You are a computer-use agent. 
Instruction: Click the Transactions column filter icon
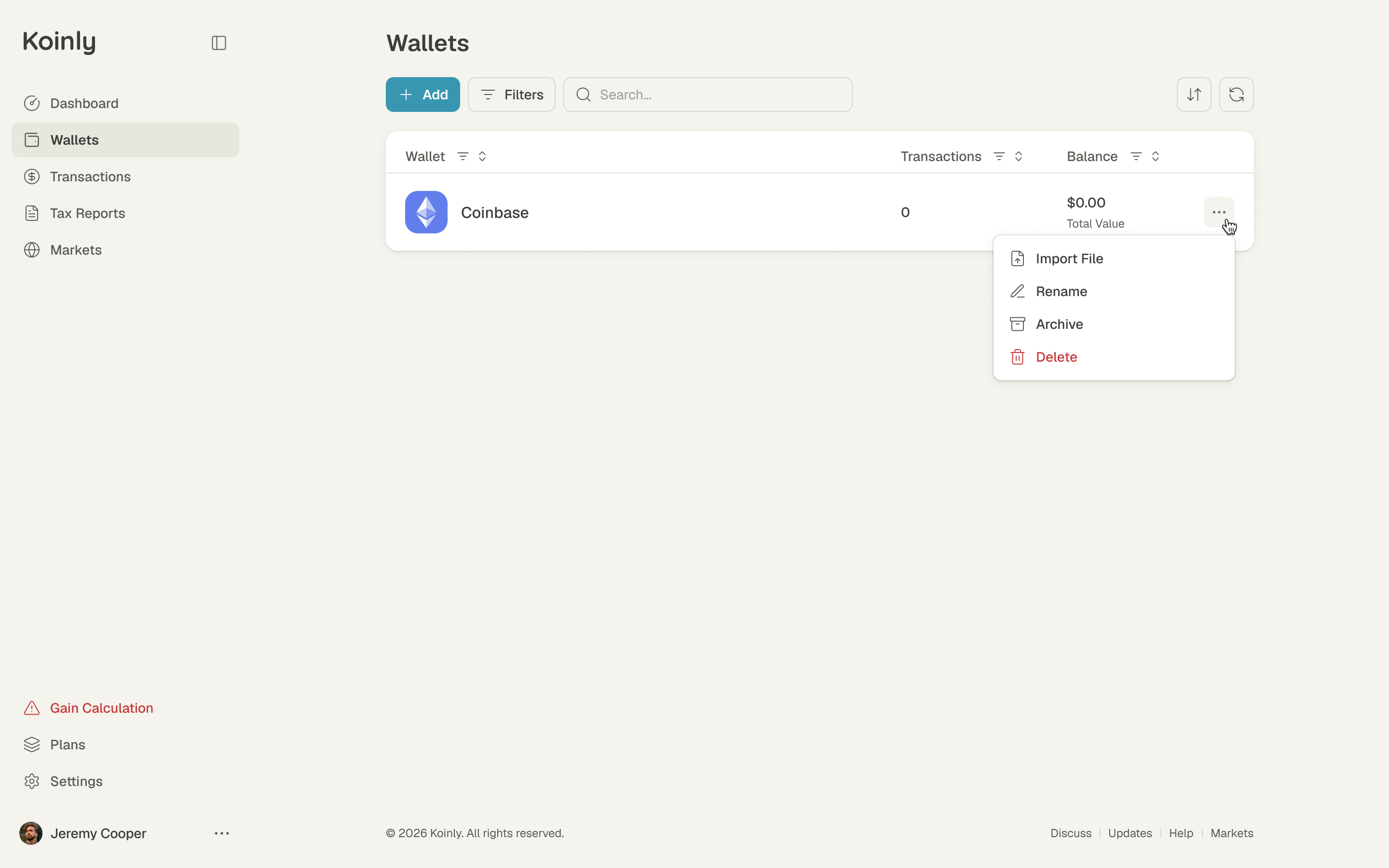pyautogui.click(x=999, y=156)
